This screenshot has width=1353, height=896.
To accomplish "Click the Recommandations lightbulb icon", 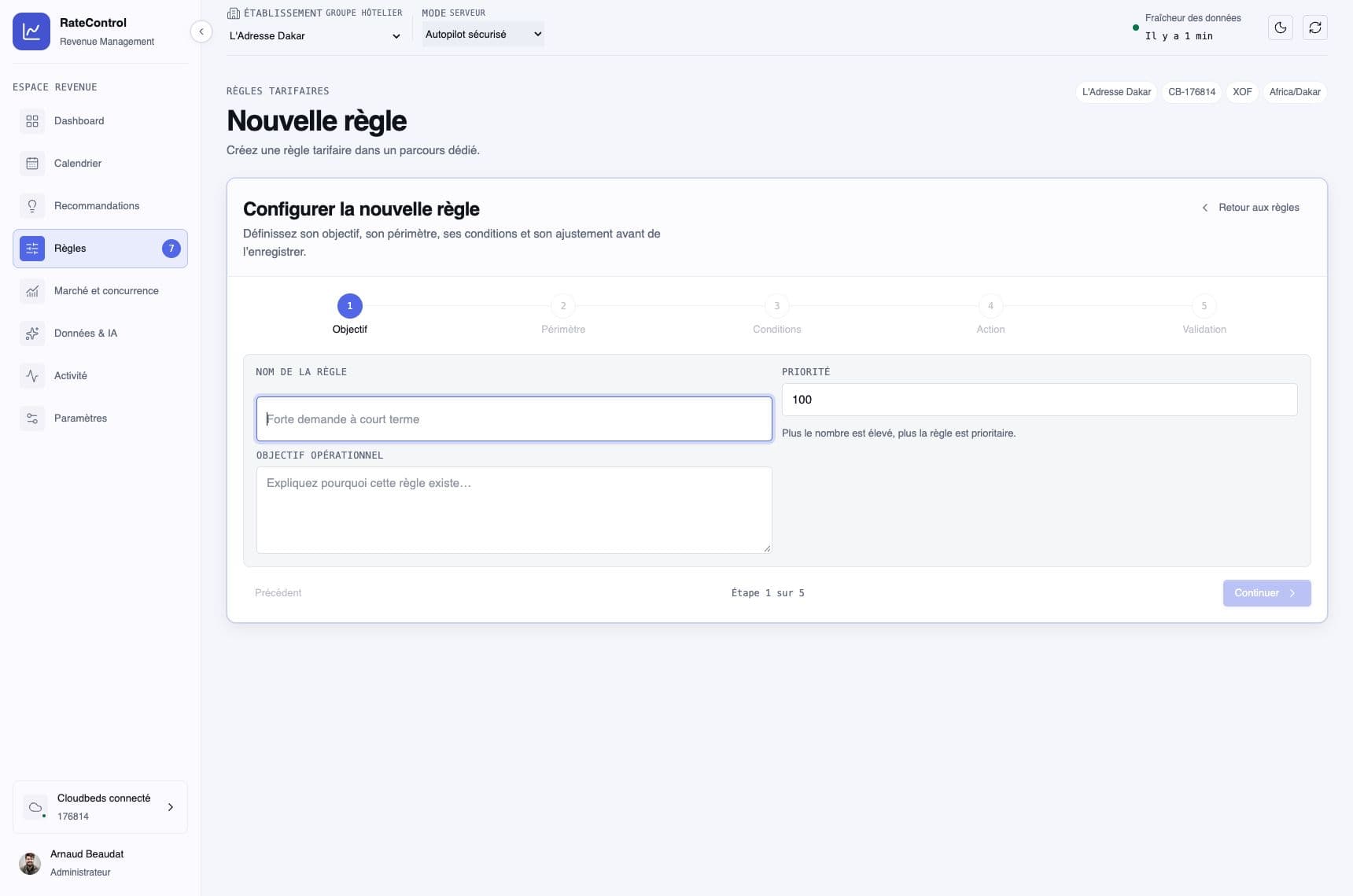I will (32, 206).
